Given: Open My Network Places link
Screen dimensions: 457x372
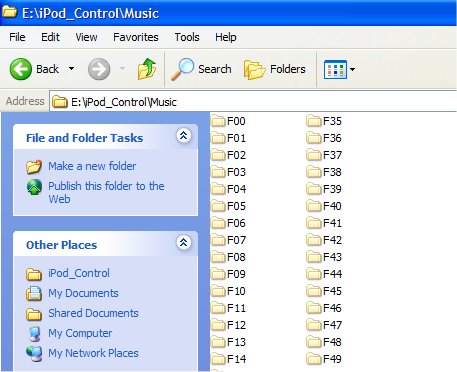Looking at the screenshot, I should pos(93,353).
